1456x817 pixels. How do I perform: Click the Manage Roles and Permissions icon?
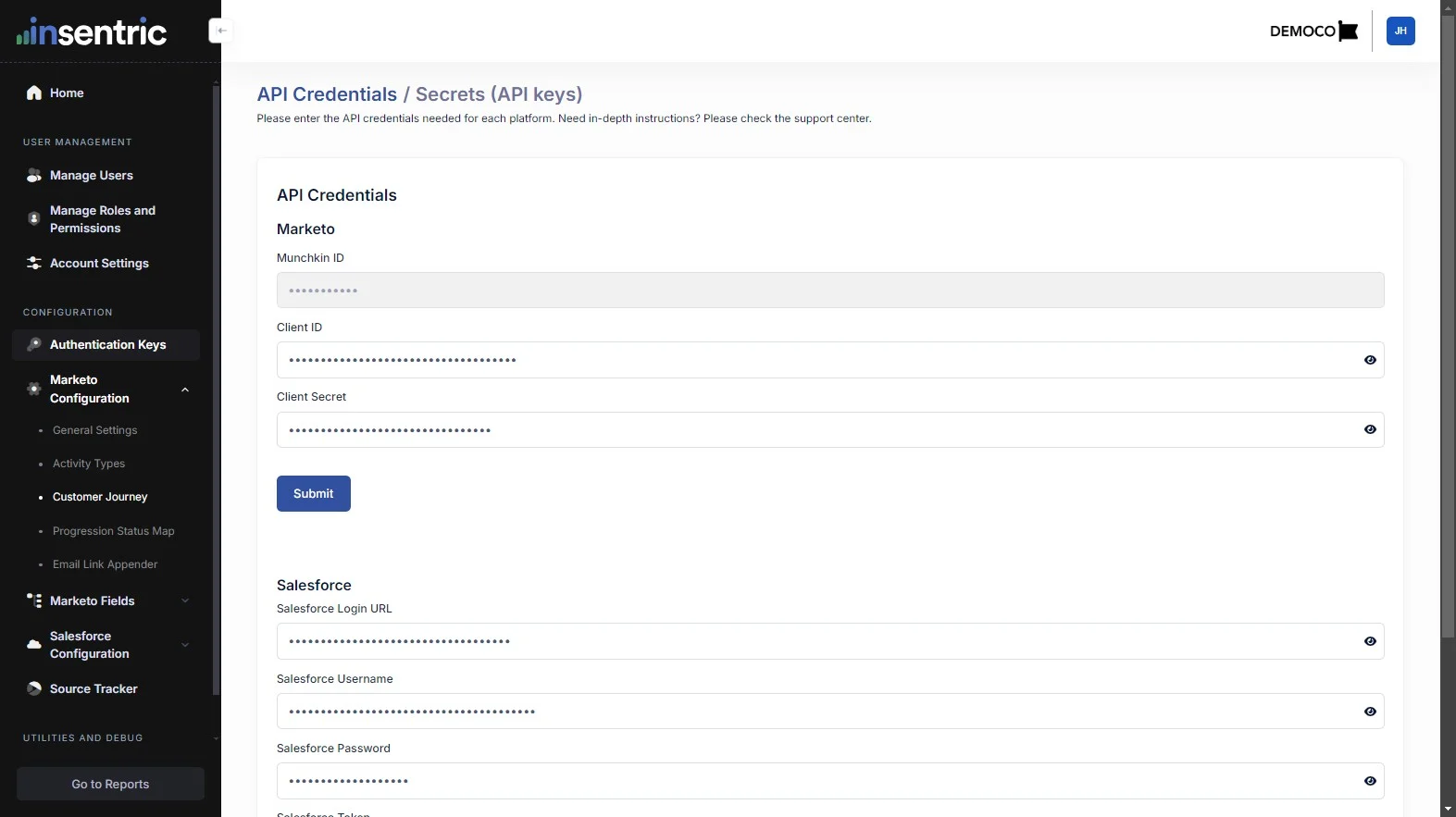click(x=34, y=219)
